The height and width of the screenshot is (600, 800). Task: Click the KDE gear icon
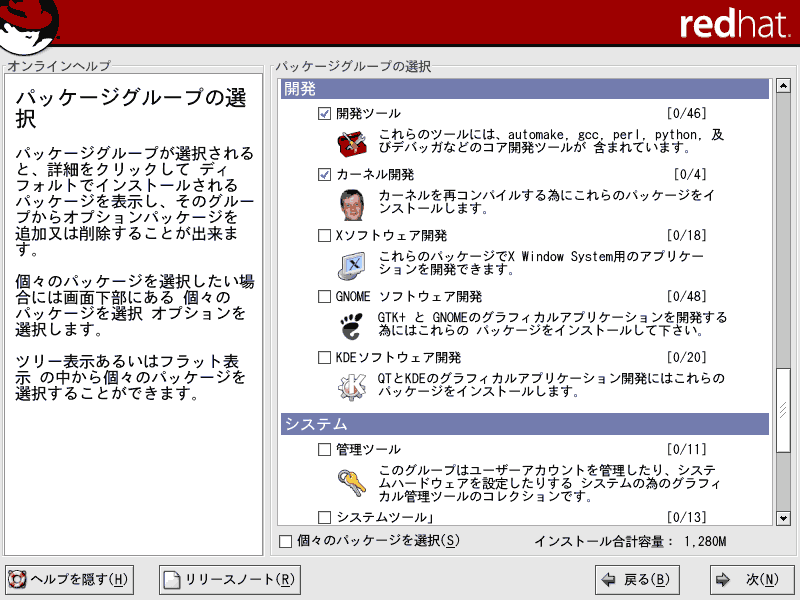pyautogui.click(x=350, y=386)
